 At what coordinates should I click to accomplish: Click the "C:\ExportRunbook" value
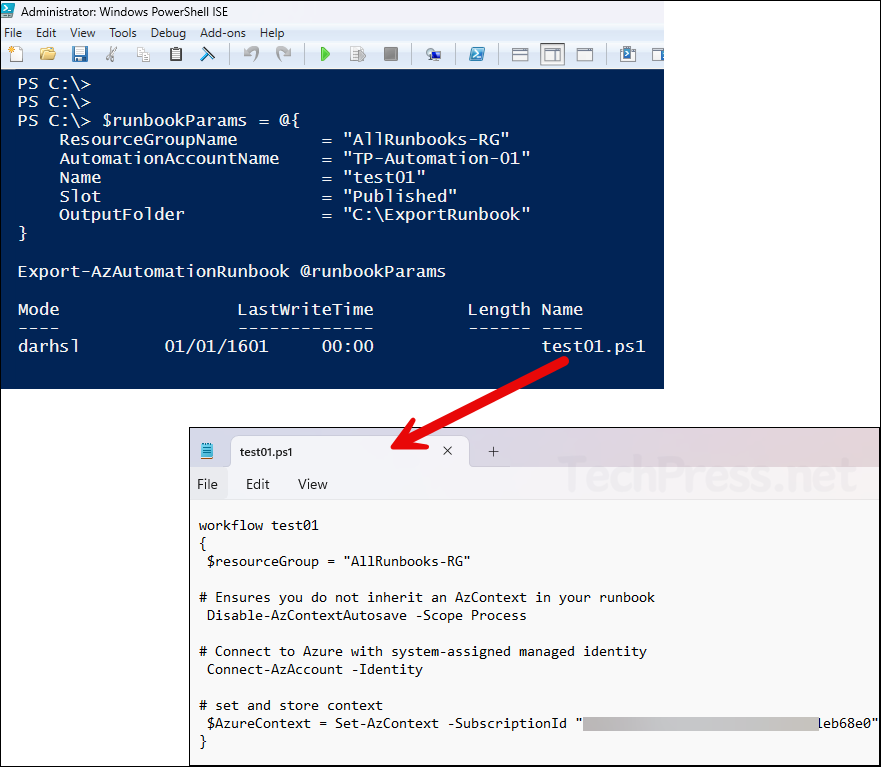click(436, 215)
